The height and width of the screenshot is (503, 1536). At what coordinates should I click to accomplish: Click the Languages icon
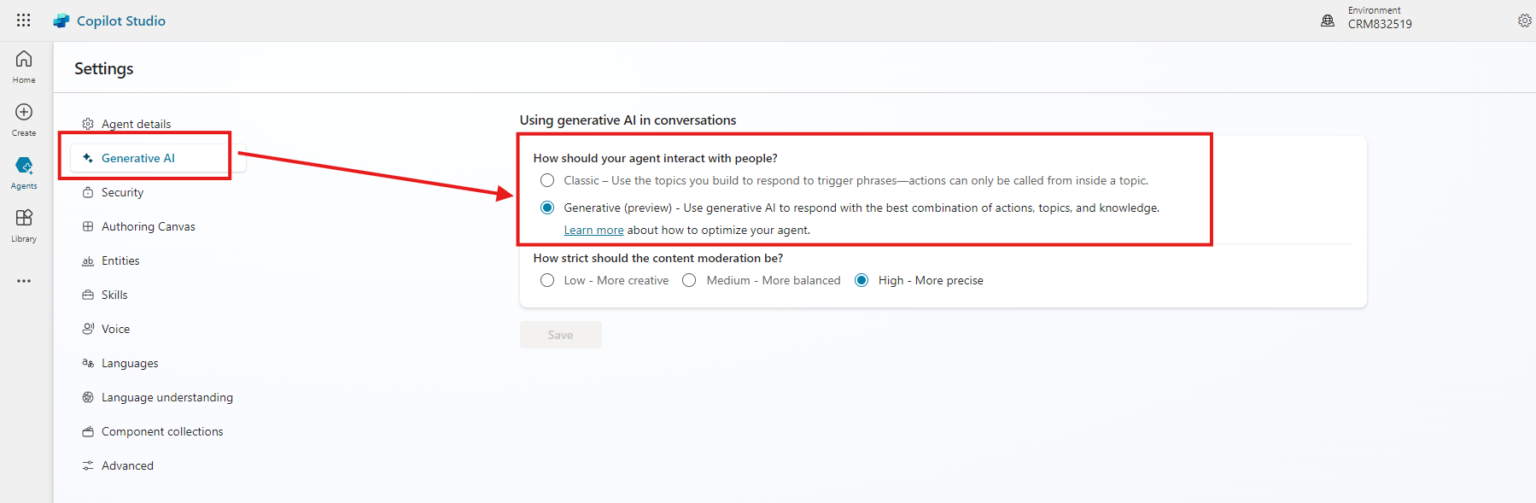tap(88, 363)
